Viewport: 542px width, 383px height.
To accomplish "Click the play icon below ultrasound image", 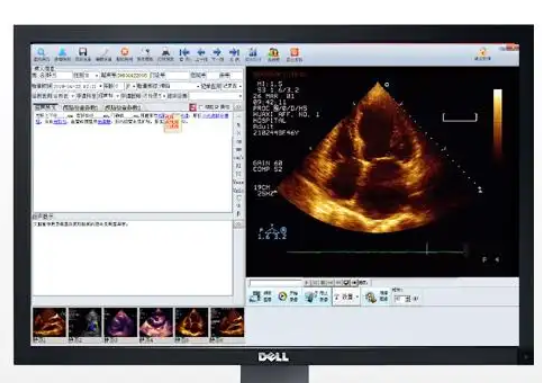I will [282, 297].
